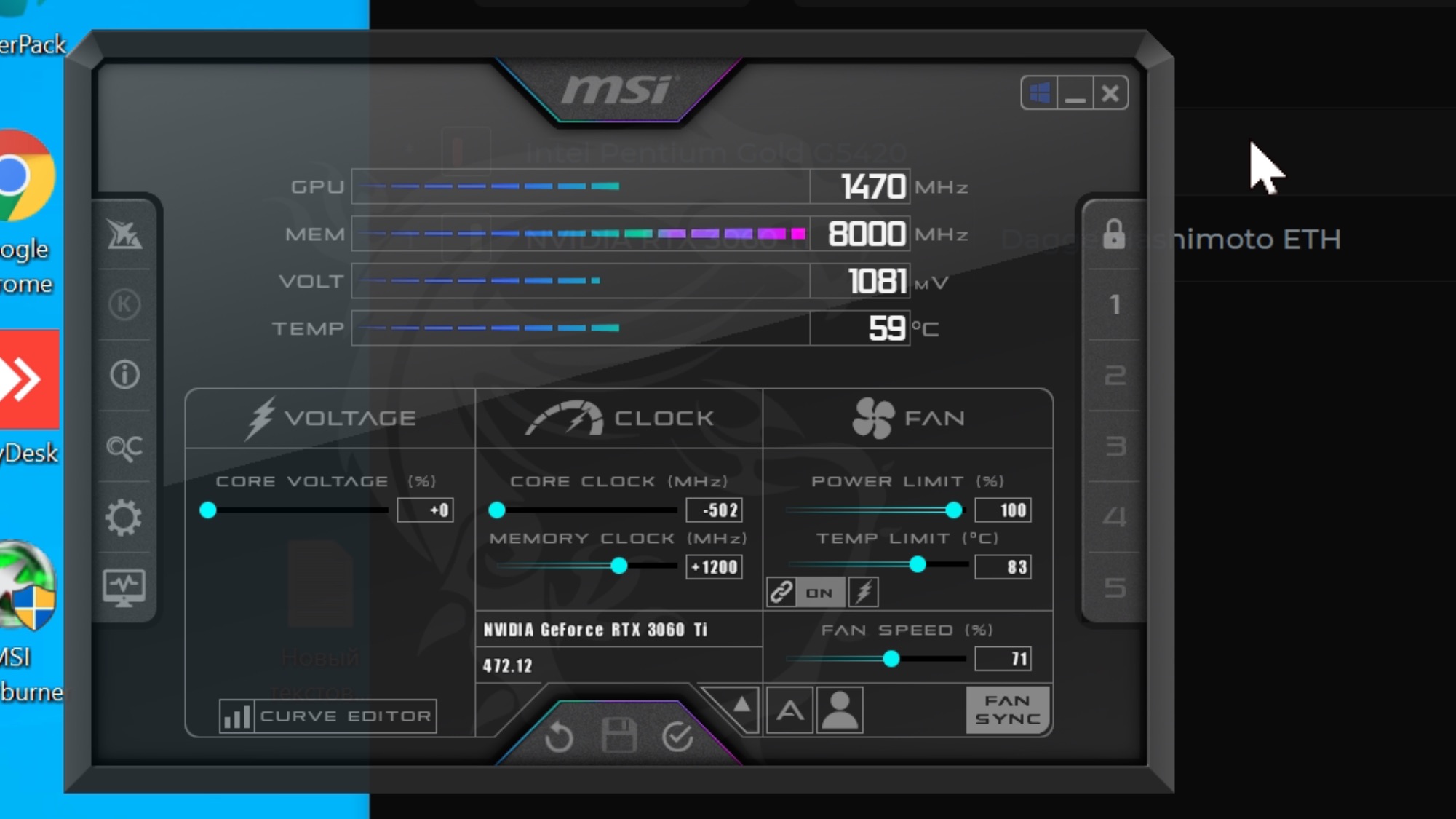Open the system information icon
1456x819 pixels.
click(124, 374)
